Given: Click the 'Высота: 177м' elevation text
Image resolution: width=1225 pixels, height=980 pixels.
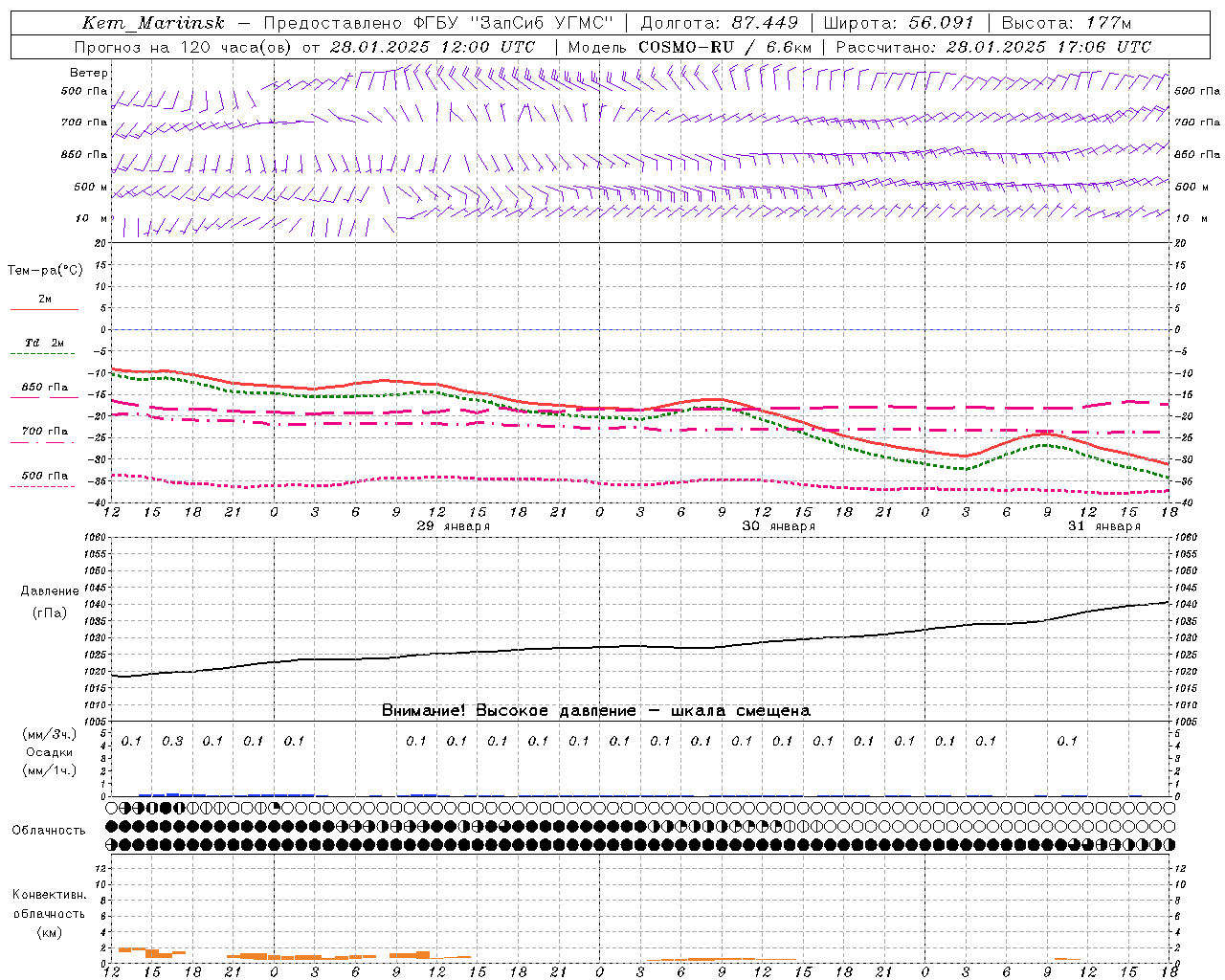Looking at the screenshot, I should pos(1065,23).
